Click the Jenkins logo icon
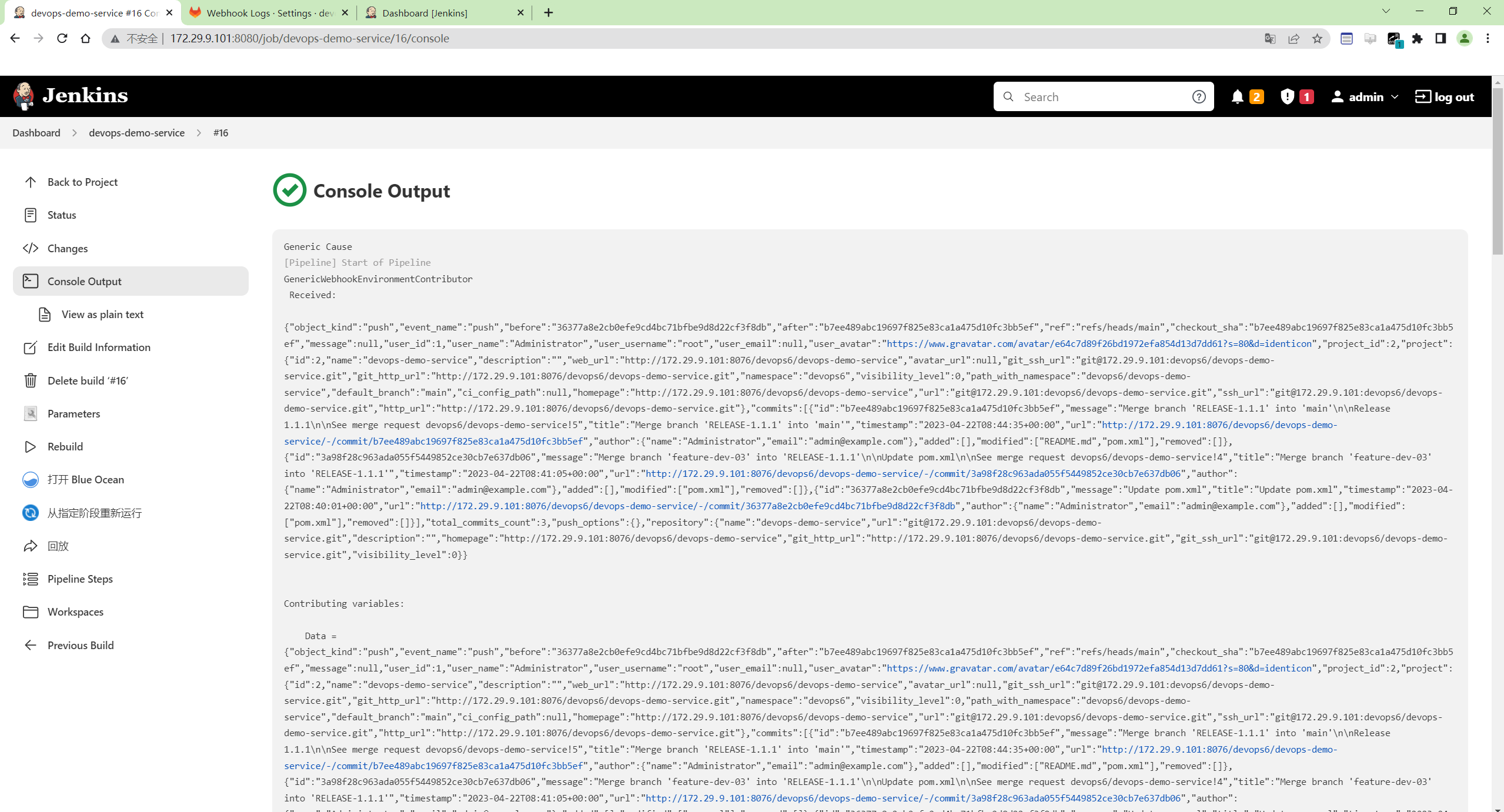1504x812 pixels. click(24, 96)
